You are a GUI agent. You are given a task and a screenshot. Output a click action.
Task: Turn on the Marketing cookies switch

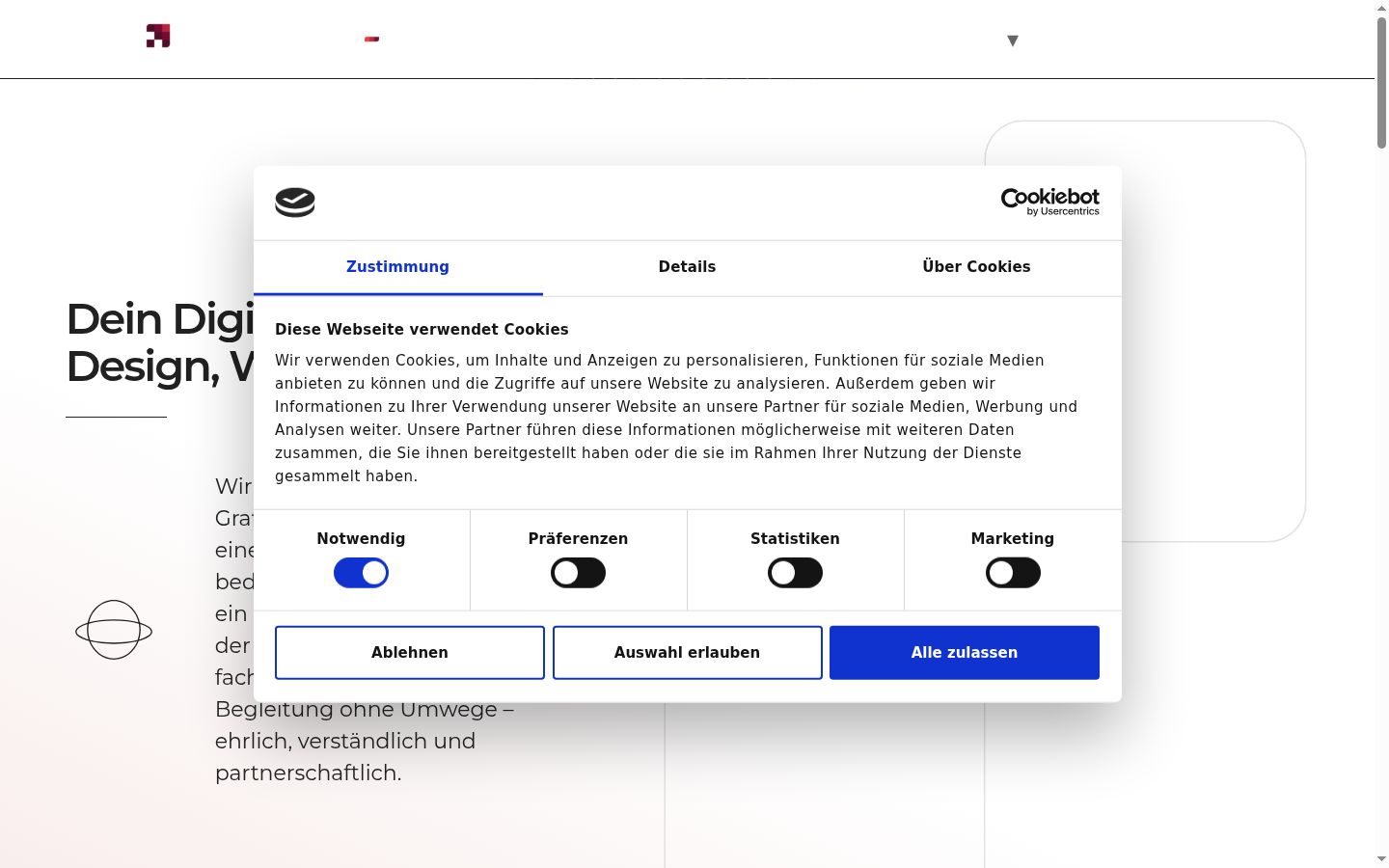coord(1013,573)
